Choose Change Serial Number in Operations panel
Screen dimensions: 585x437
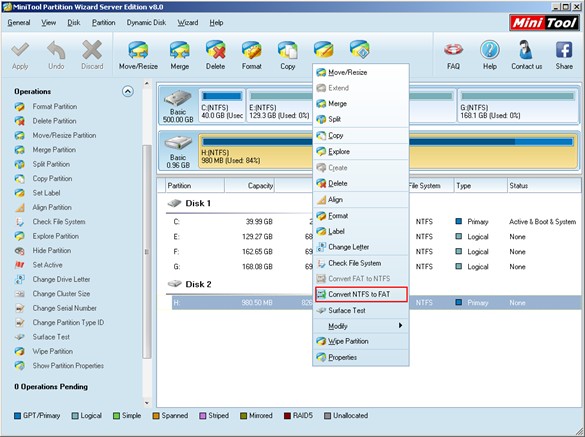(x=65, y=308)
